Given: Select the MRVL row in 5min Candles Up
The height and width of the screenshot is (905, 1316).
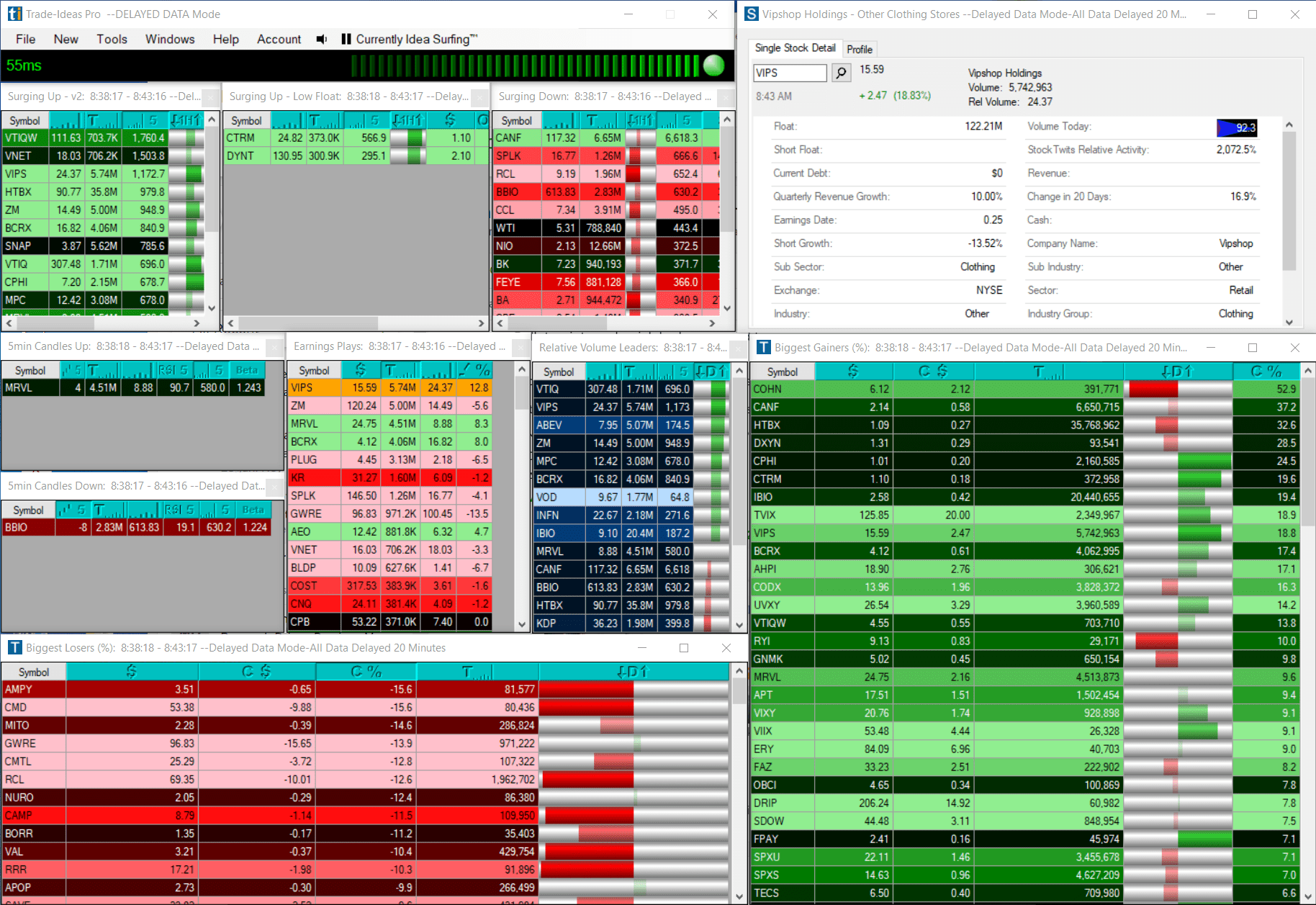Looking at the screenshot, I should click(134, 387).
